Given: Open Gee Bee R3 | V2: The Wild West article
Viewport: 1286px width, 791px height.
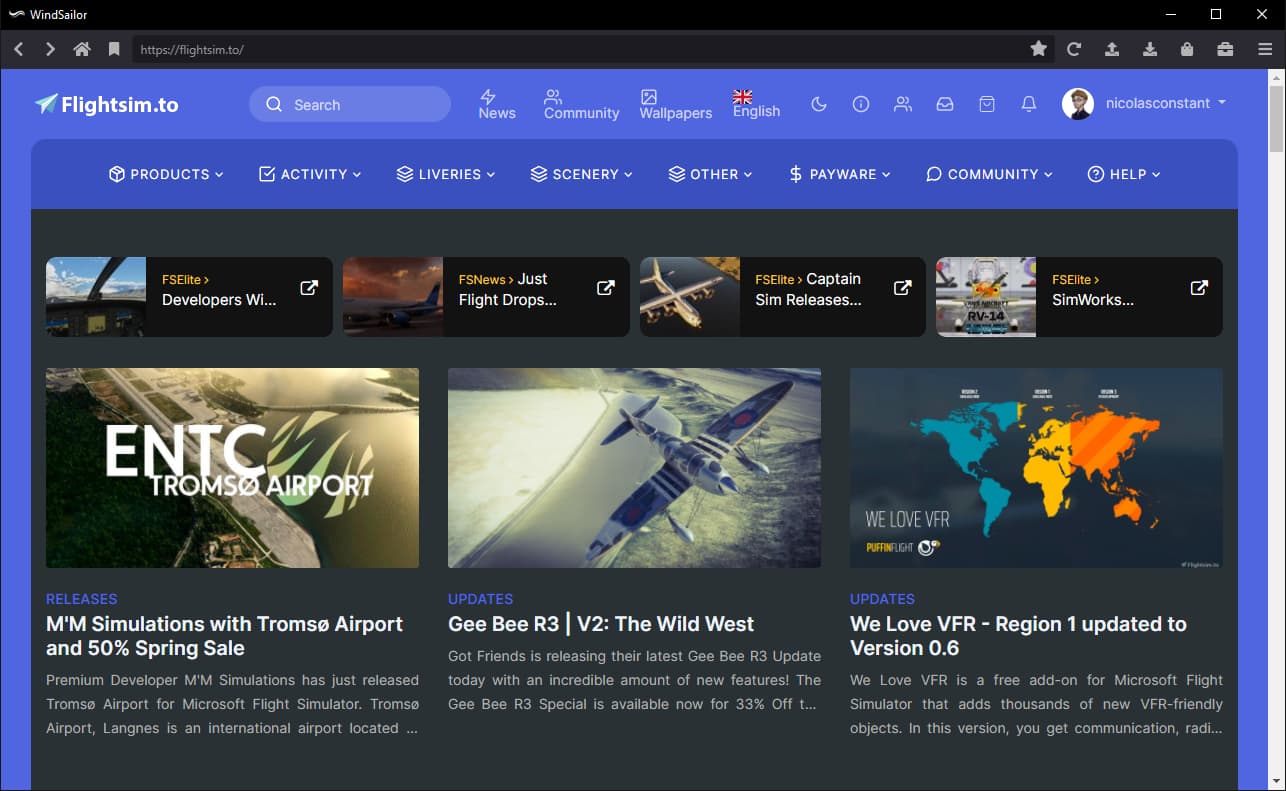Looking at the screenshot, I should [601, 624].
